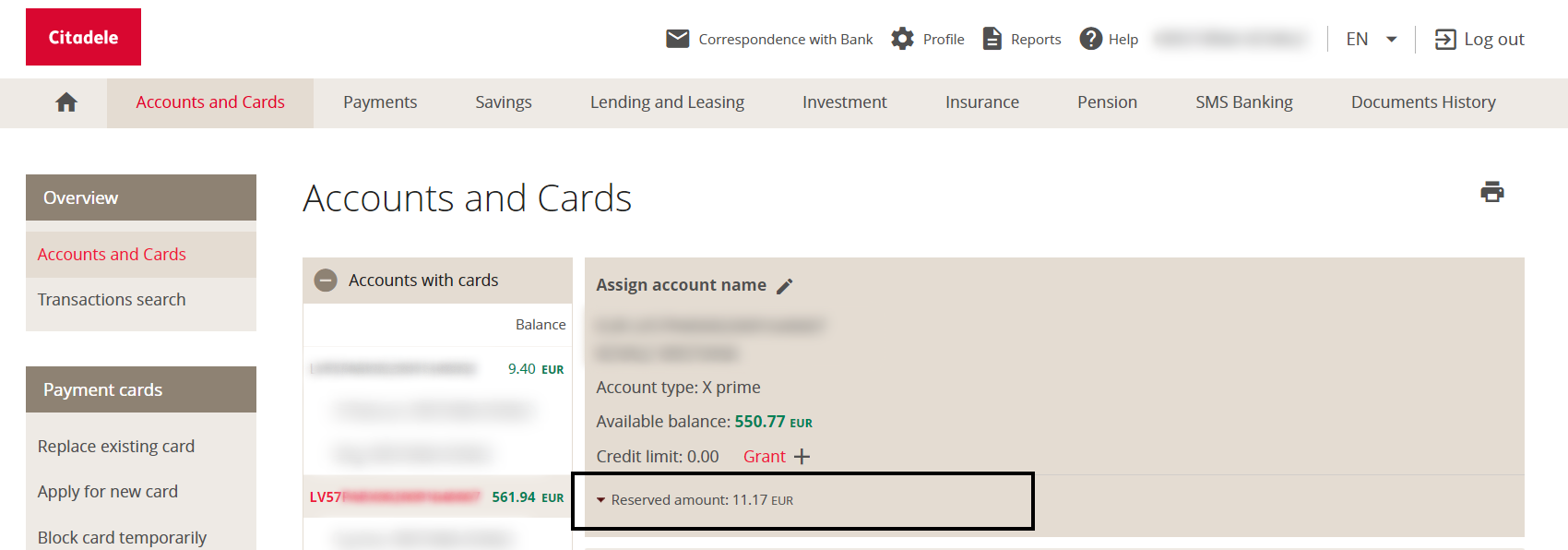Click the Citadele logo
The width and height of the screenshot is (1568, 550).
(83, 37)
